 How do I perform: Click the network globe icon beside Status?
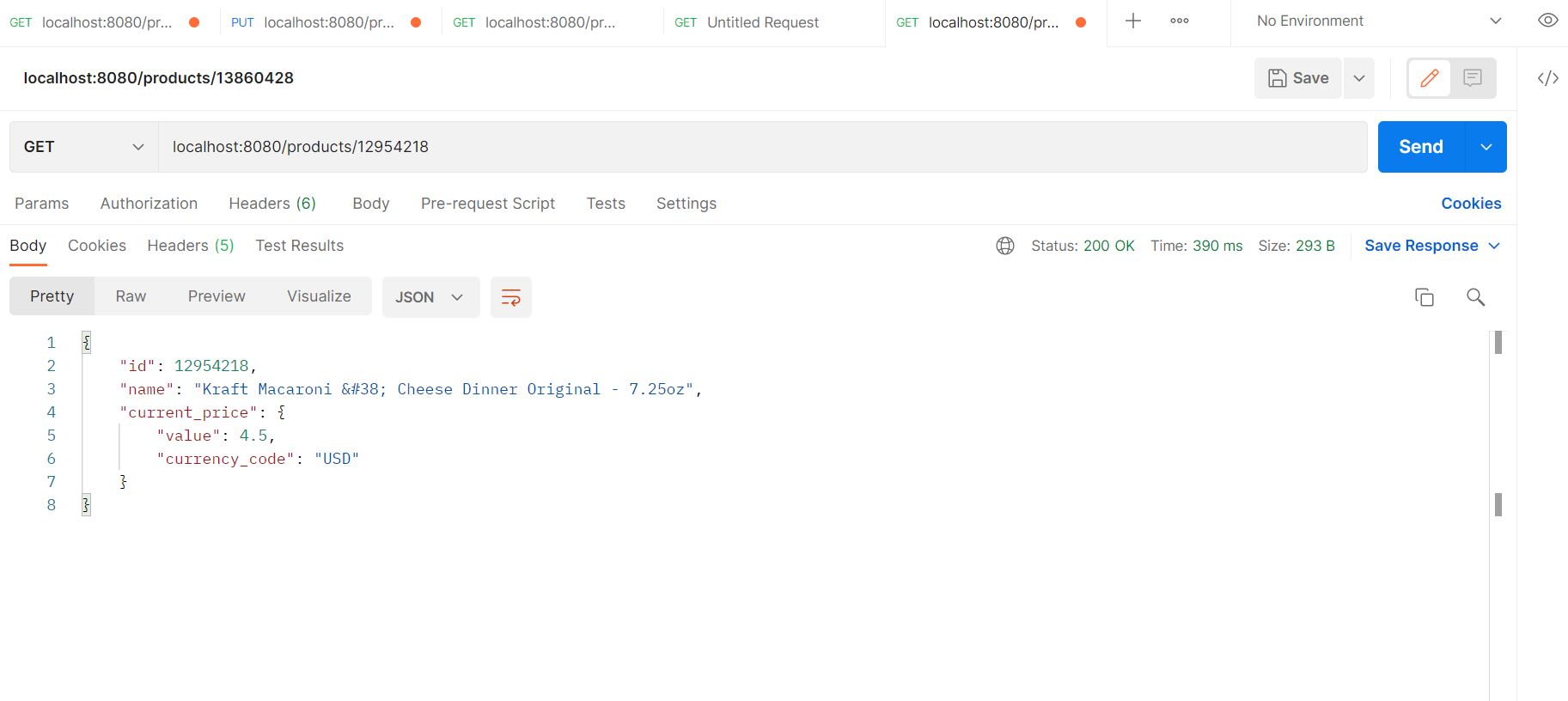[1004, 246]
